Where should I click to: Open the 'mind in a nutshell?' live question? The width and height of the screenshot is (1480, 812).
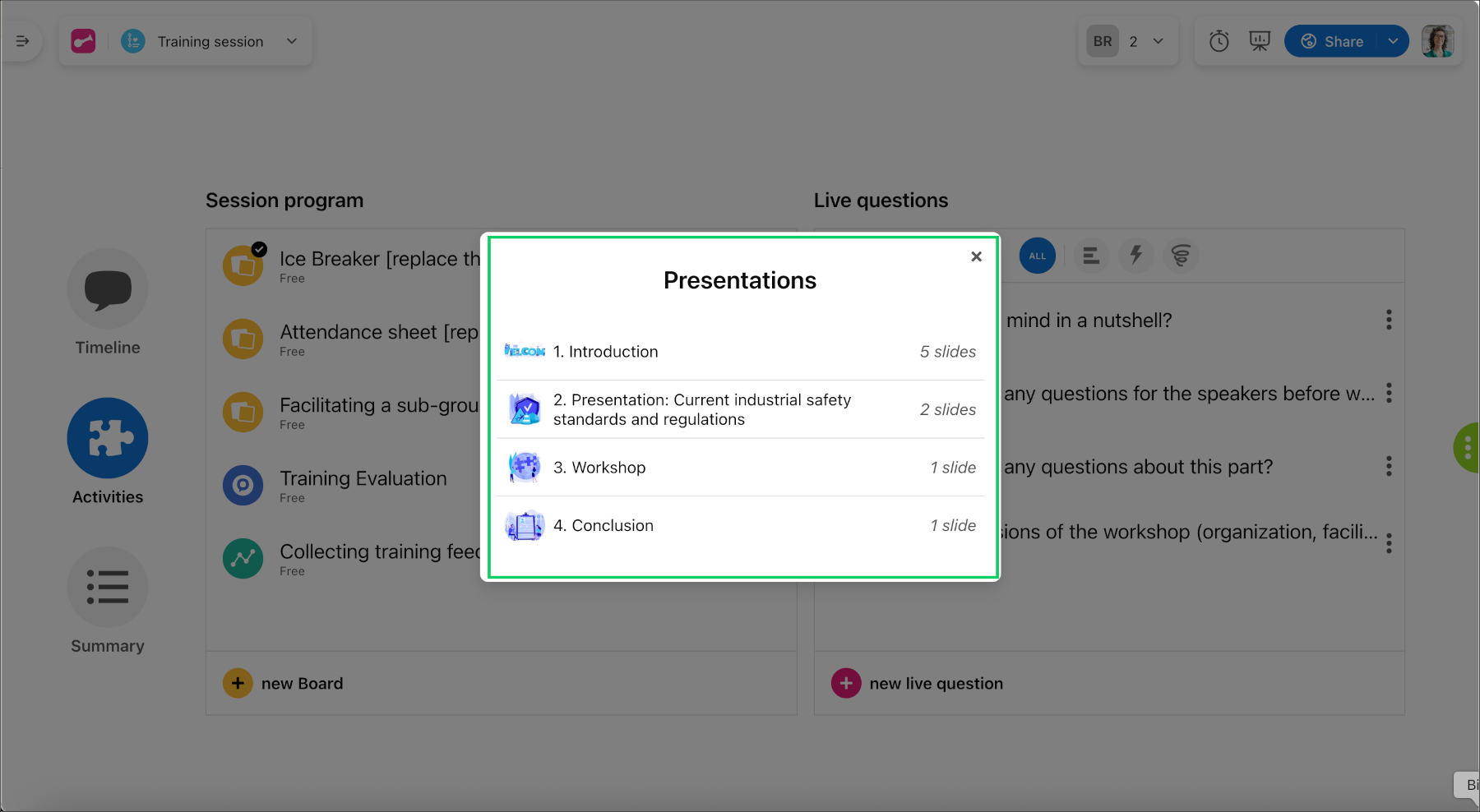pyautogui.click(x=1089, y=321)
